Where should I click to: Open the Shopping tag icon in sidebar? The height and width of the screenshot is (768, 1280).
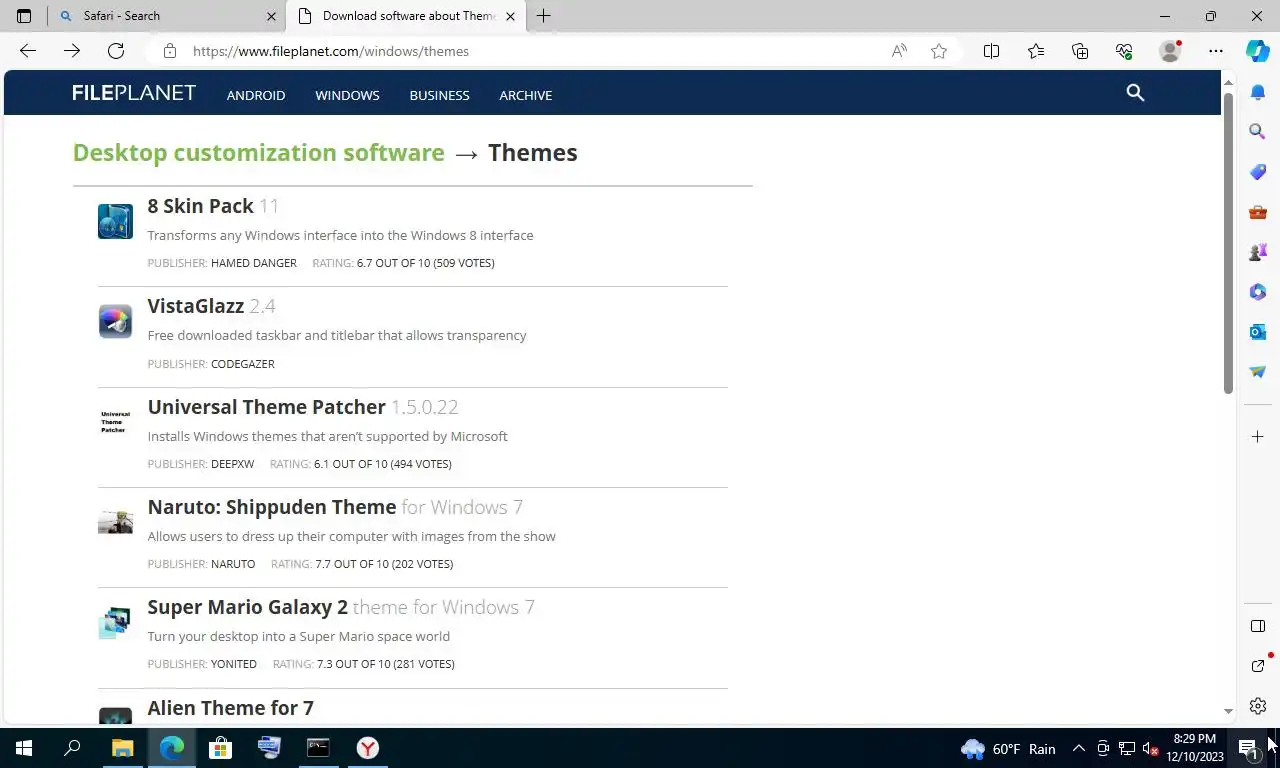[x=1258, y=171]
